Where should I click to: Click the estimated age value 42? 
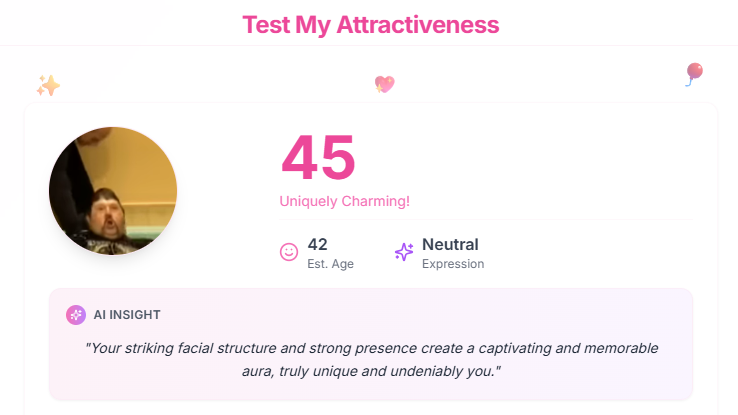point(318,244)
